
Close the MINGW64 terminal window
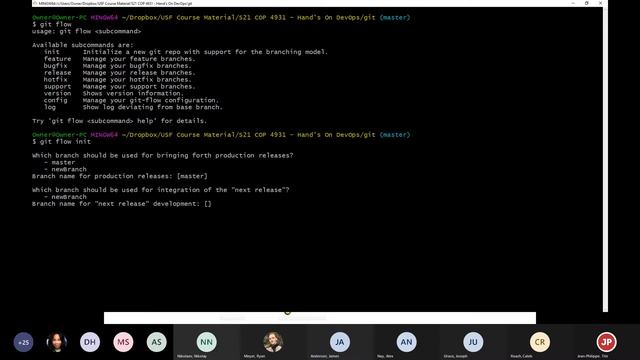600,3
